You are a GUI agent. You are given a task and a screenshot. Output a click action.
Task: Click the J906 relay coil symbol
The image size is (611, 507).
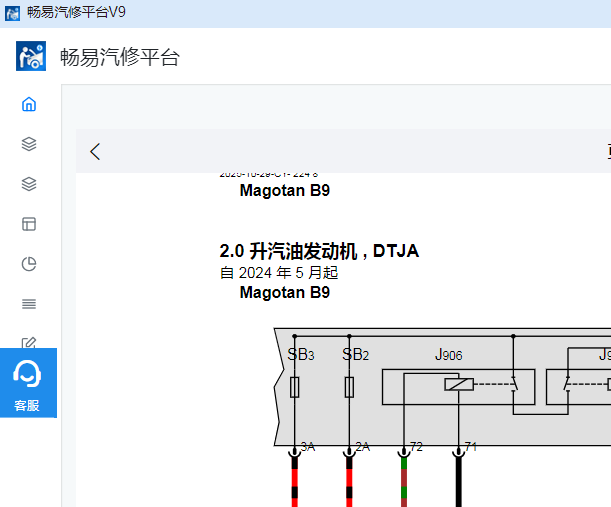tap(459, 384)
